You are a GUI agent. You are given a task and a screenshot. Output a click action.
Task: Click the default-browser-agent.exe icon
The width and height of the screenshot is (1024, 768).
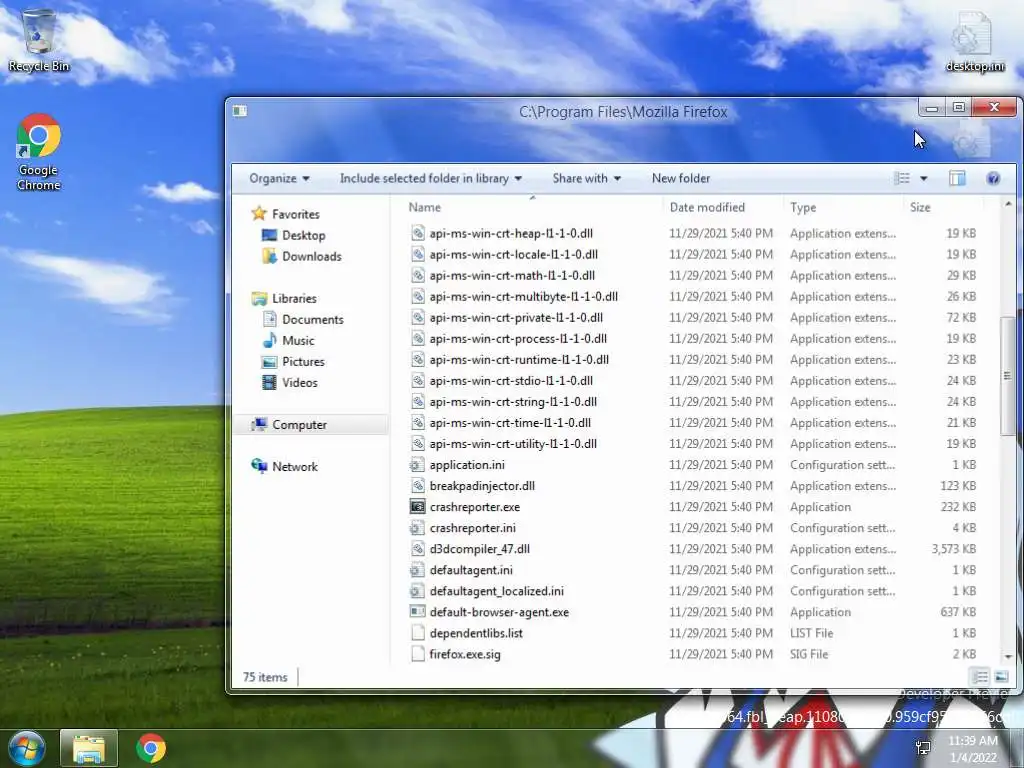tap(417, 612)
